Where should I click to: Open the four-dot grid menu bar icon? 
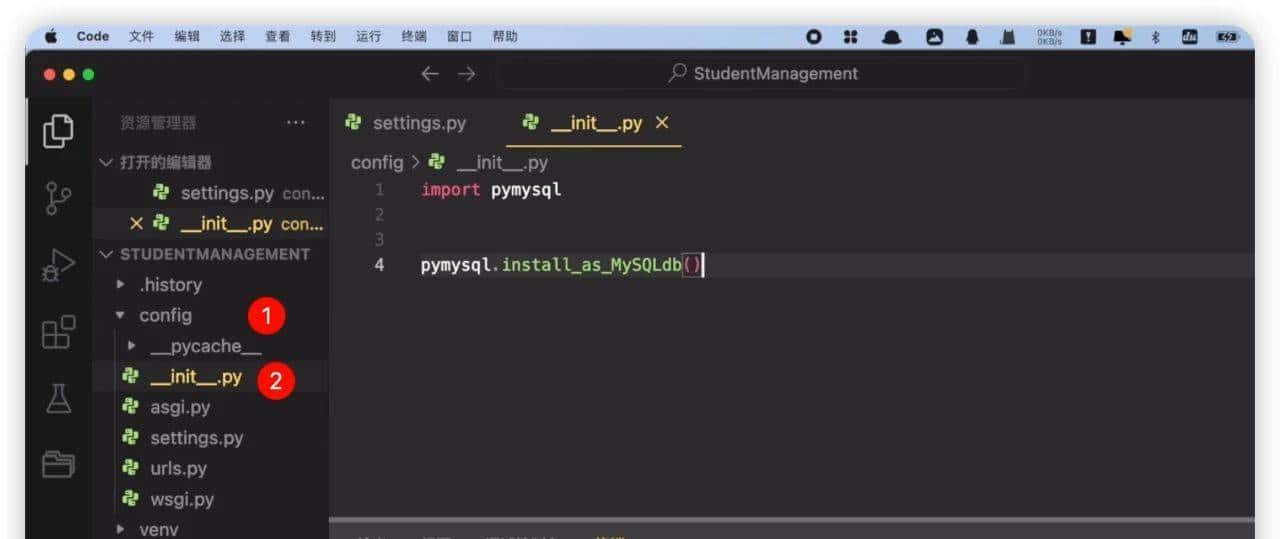(x=851, y=36)
